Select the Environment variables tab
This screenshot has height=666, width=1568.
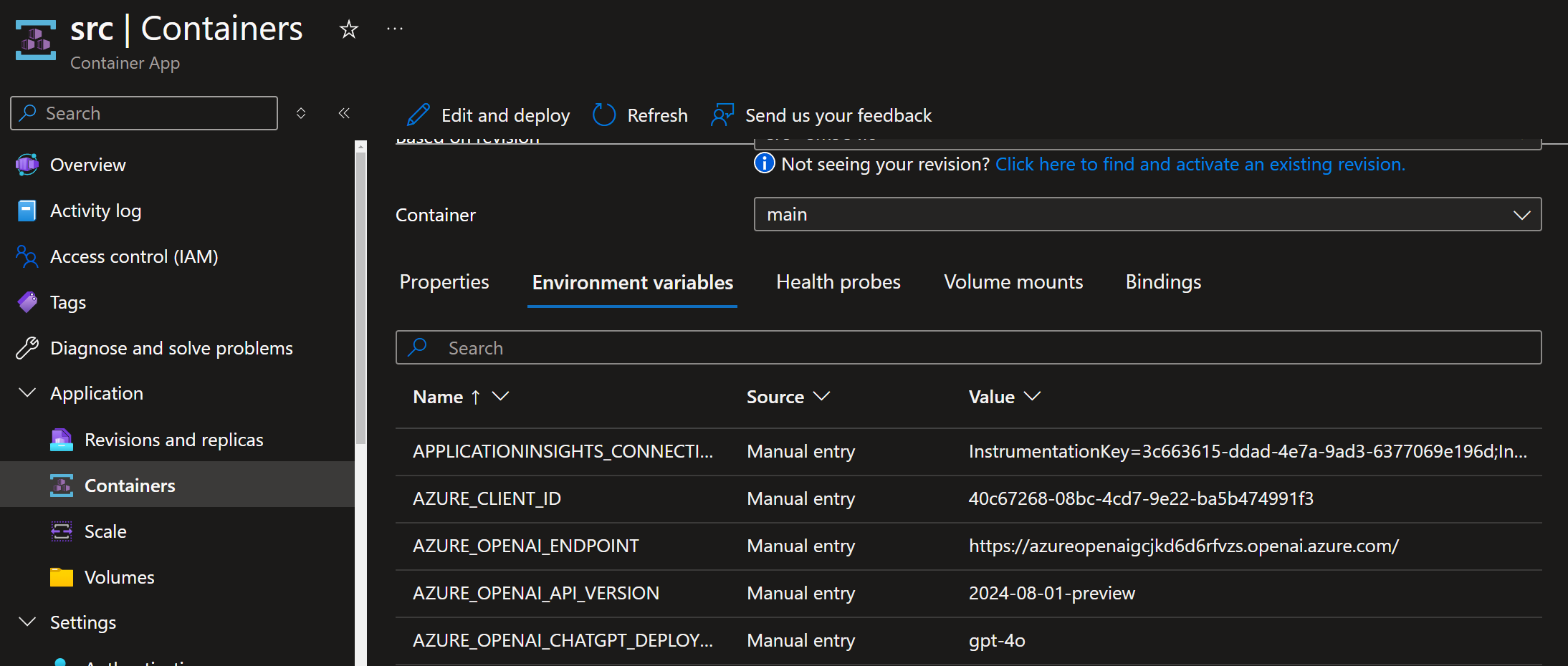pos(633,282)
